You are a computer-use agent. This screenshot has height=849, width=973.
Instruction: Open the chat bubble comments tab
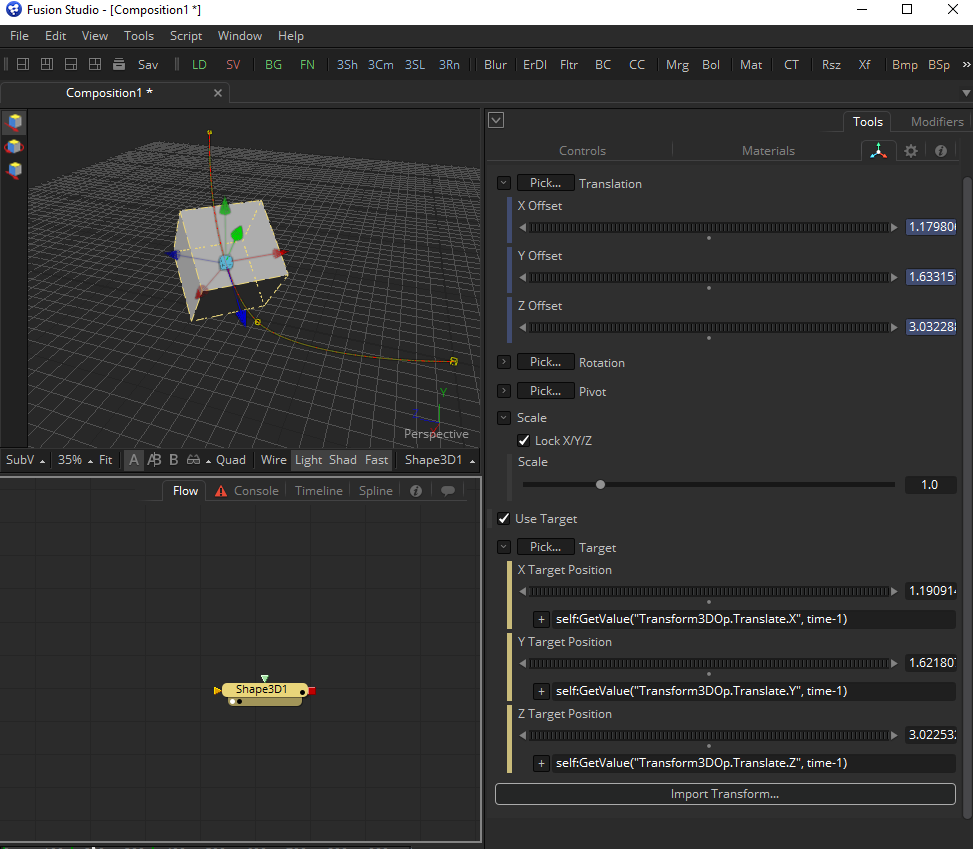447,491
